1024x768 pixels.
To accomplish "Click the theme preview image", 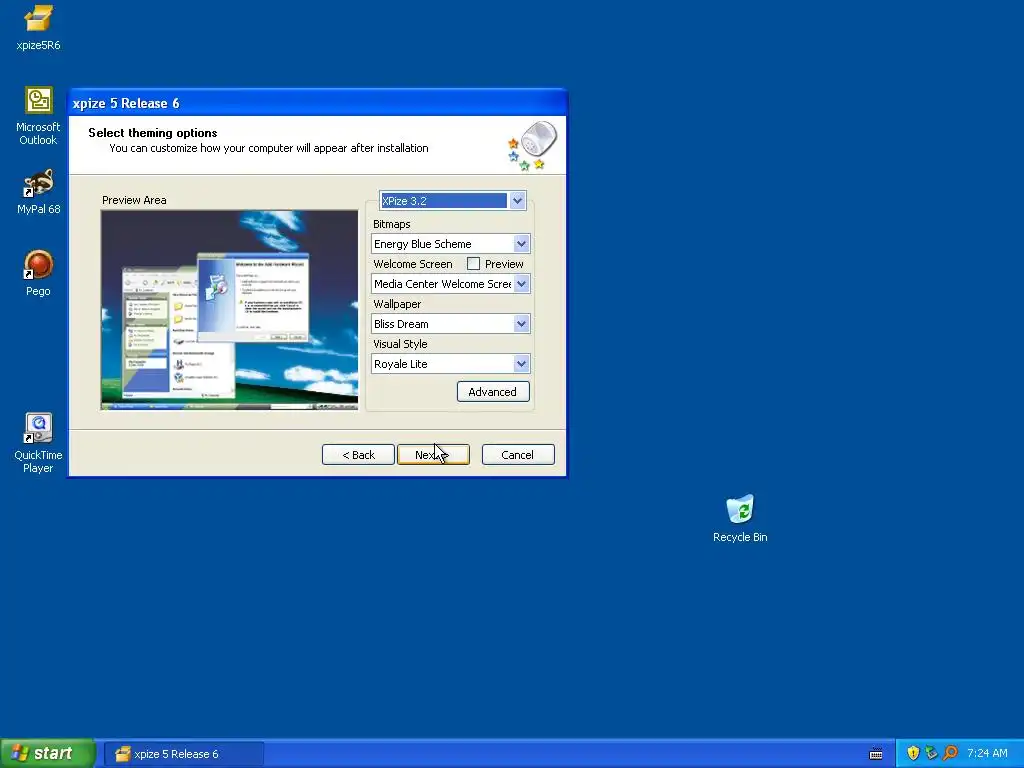I will (229, 310).
